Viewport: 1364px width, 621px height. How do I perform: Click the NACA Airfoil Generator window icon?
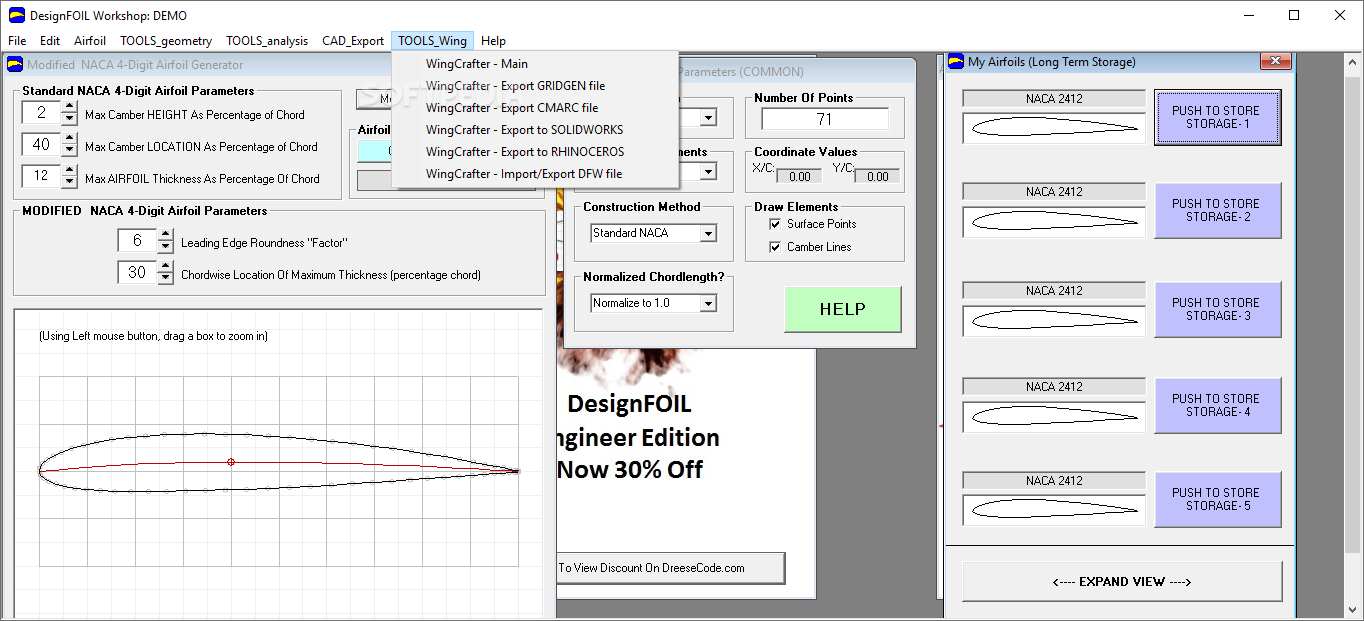[15, 65]
